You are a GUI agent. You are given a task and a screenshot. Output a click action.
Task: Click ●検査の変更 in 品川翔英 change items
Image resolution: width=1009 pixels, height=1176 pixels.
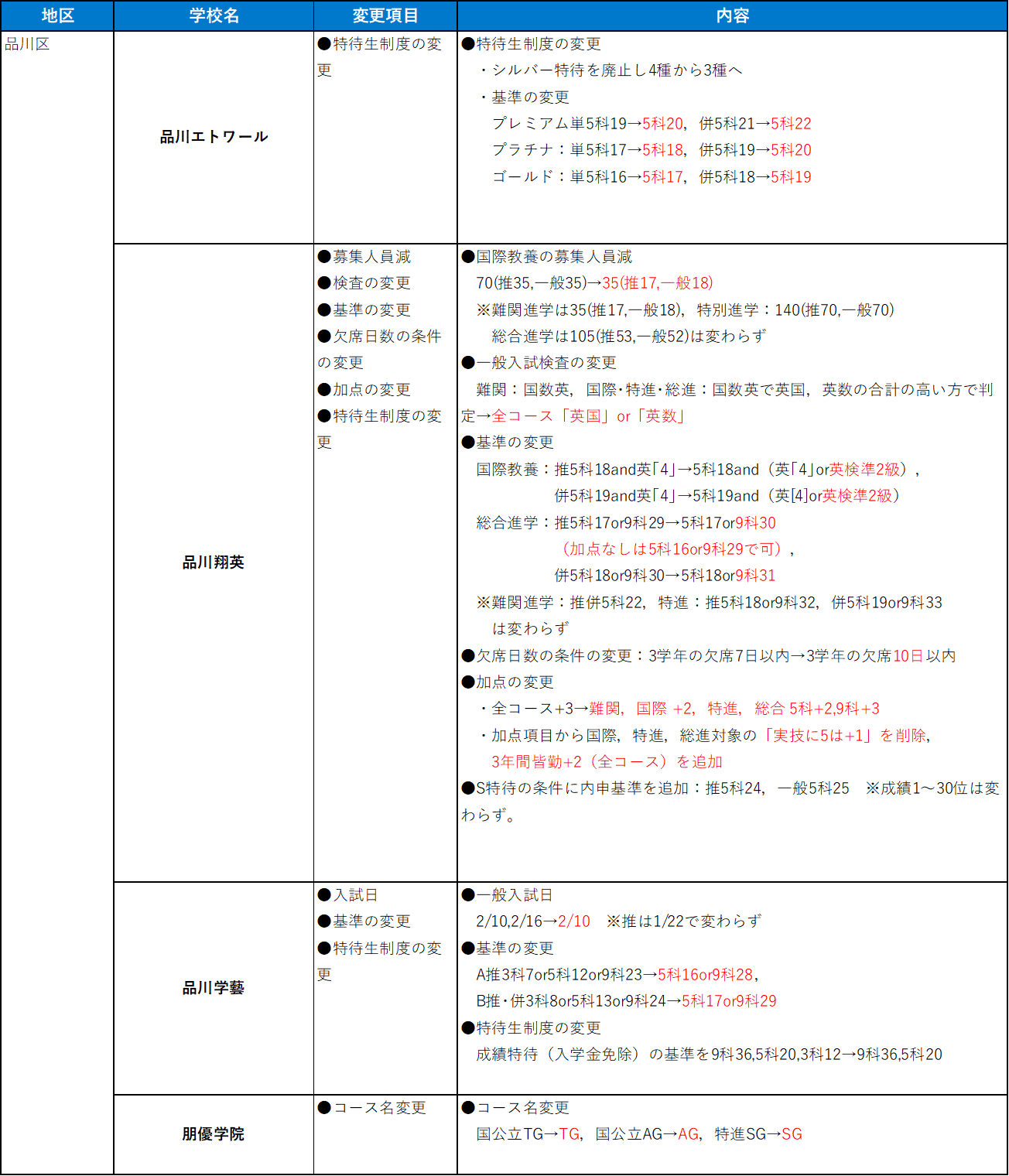click(x=364, y=283)
